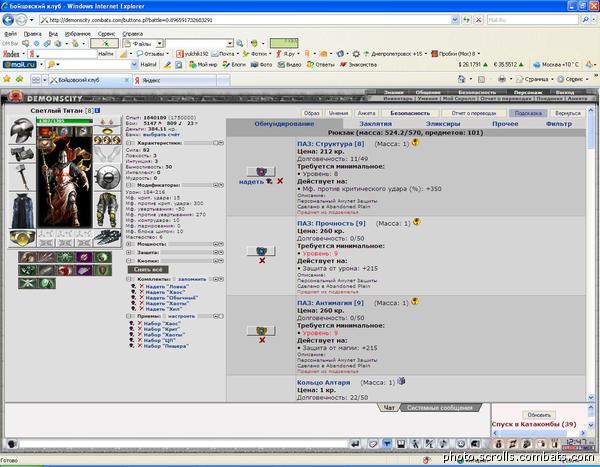Click the red orb skill icon in second row
Viewport: 600px width, 467px height.
(x=65, y=270)
